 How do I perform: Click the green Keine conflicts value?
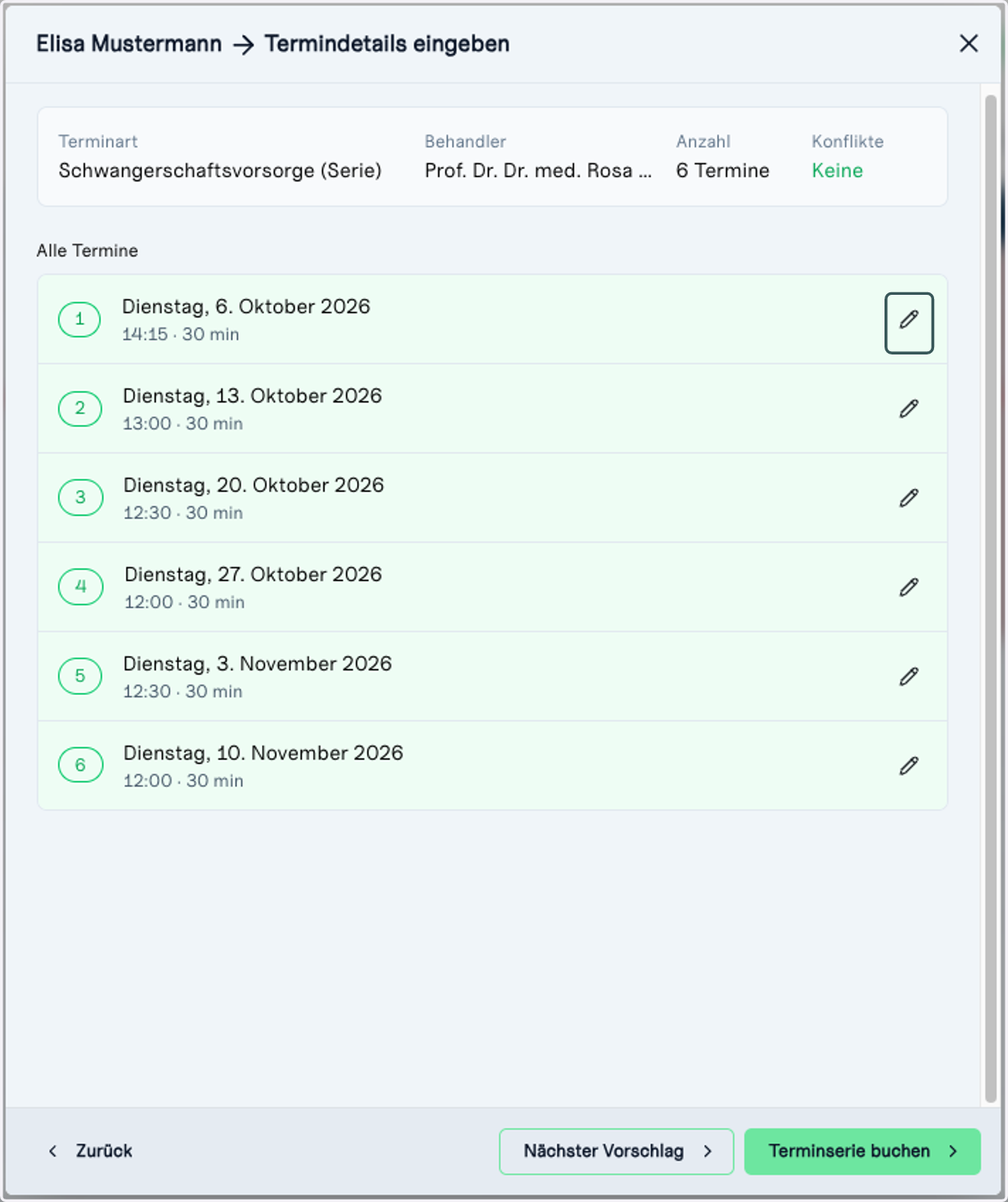click(x=837, y=171)
